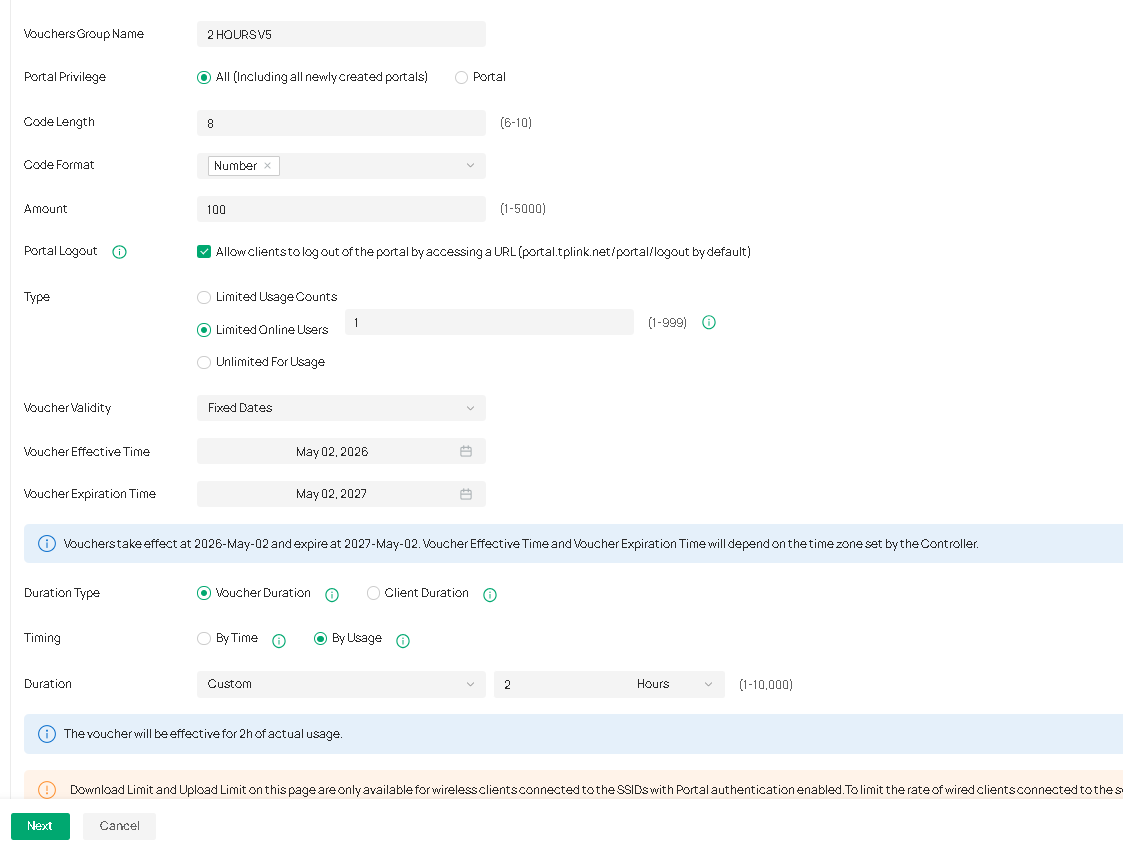
Task: Click the info icon in the 2h usage notice
Action: pyautogui.click(x=47, y=734)
